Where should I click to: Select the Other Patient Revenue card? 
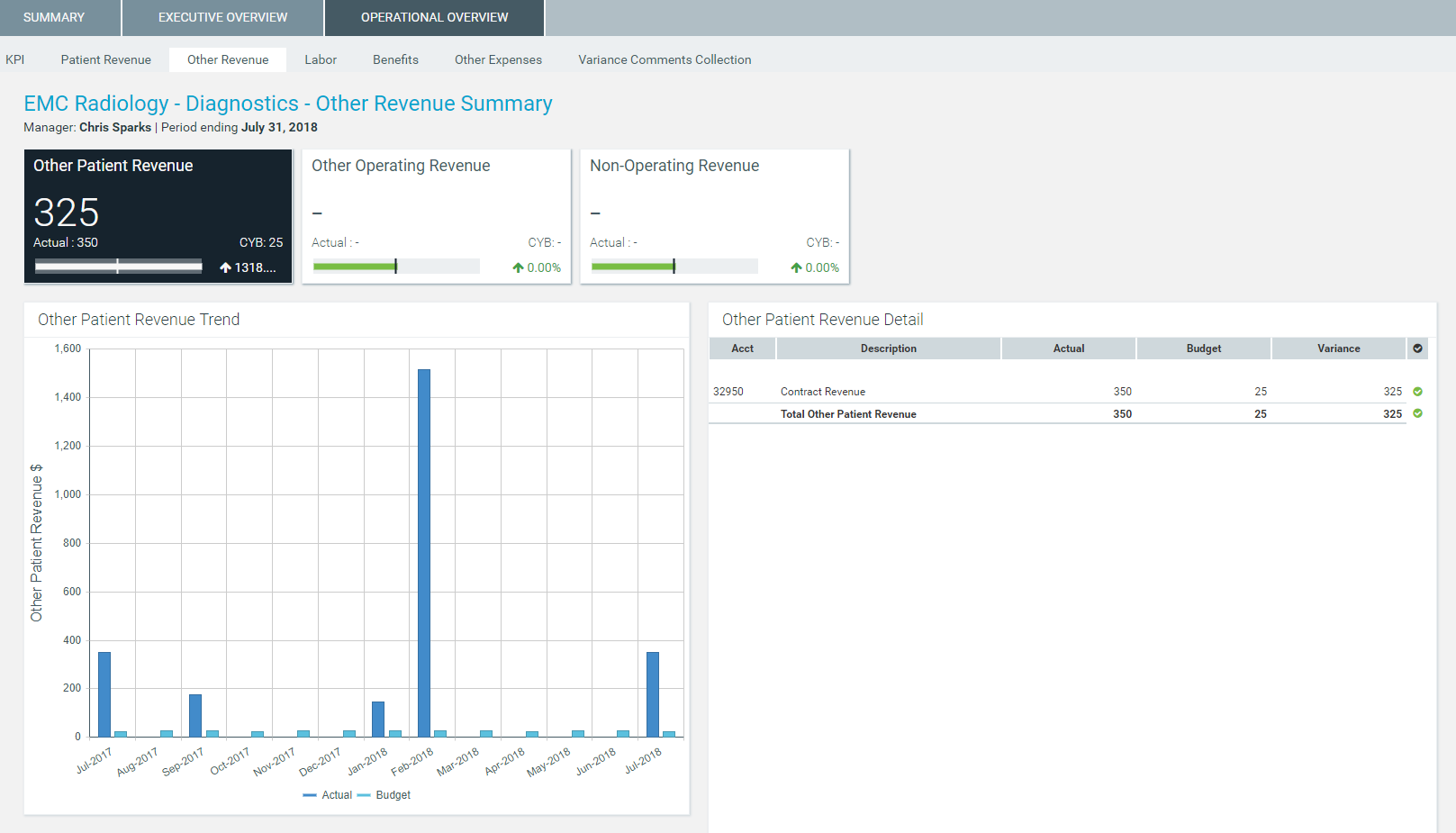tap(158, 216)
